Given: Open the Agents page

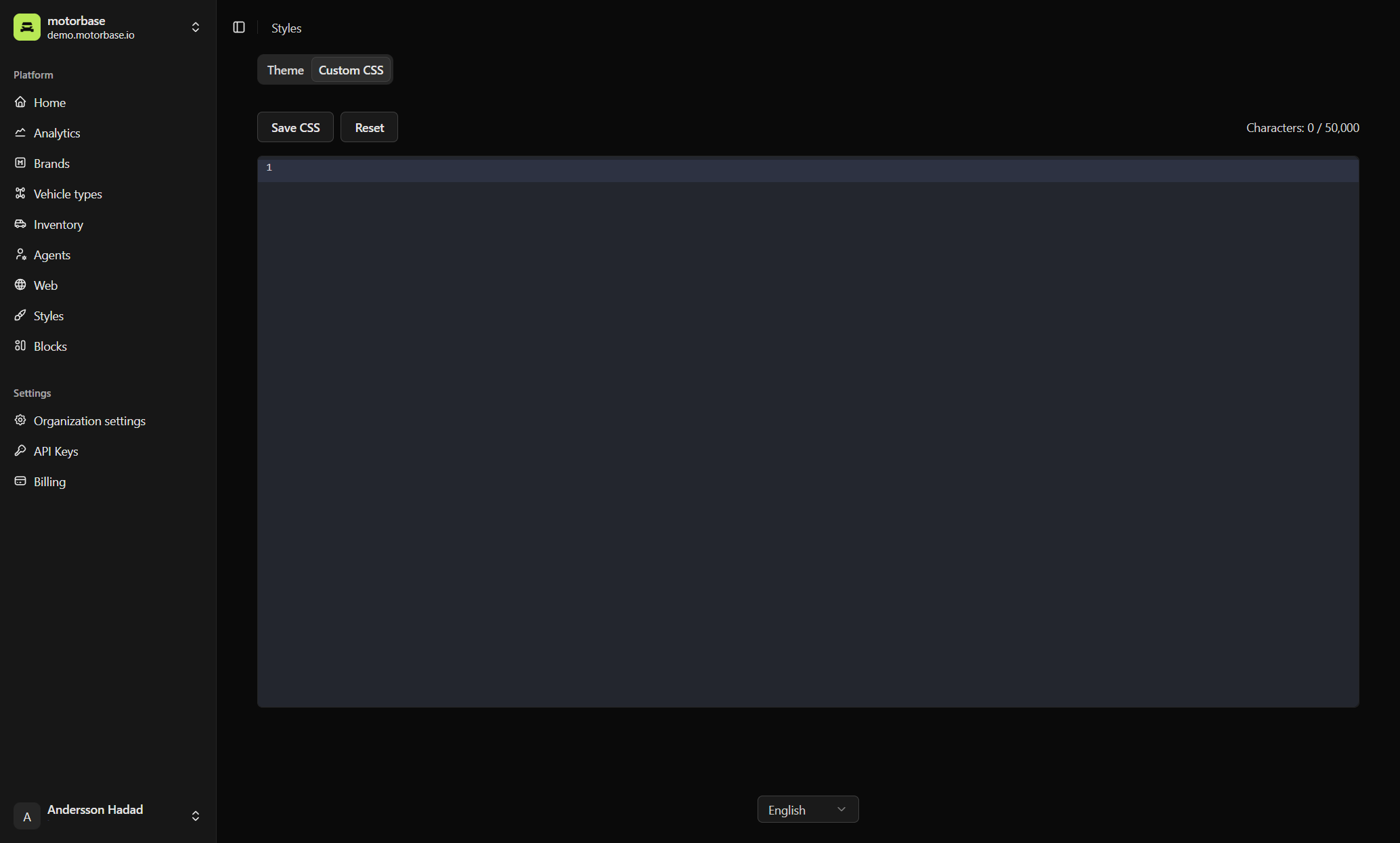Looking at the screenshot, I should pos(108,255).
